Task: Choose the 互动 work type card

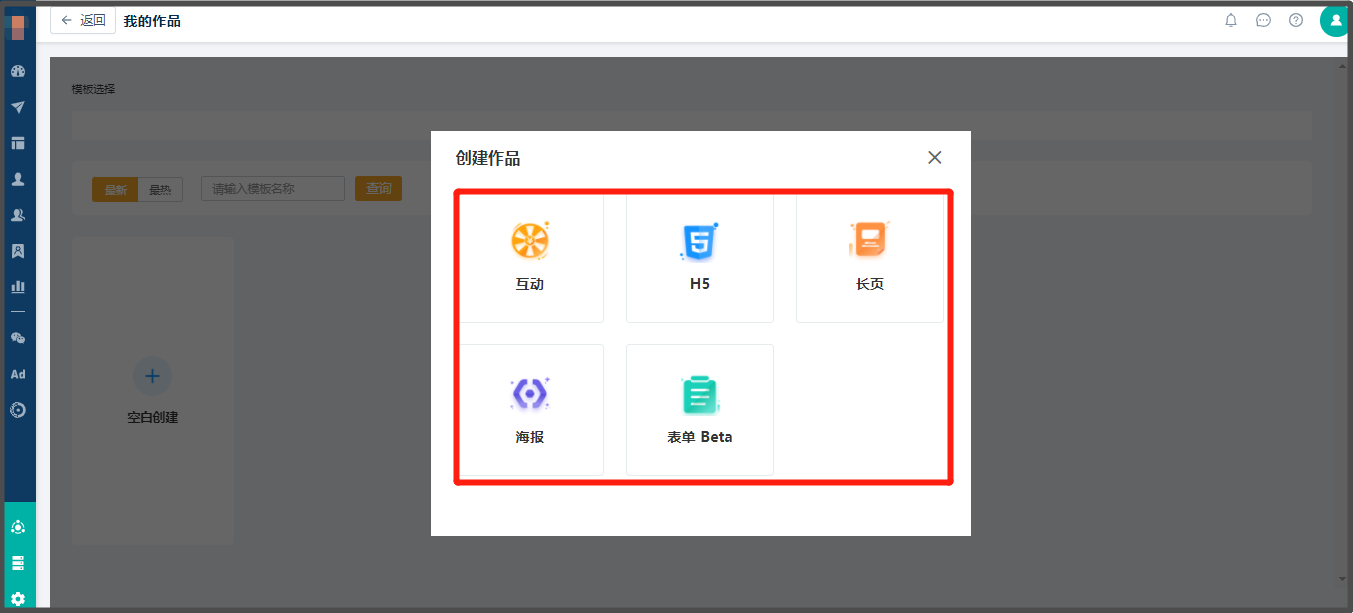Action: click(x=531, y=257)
